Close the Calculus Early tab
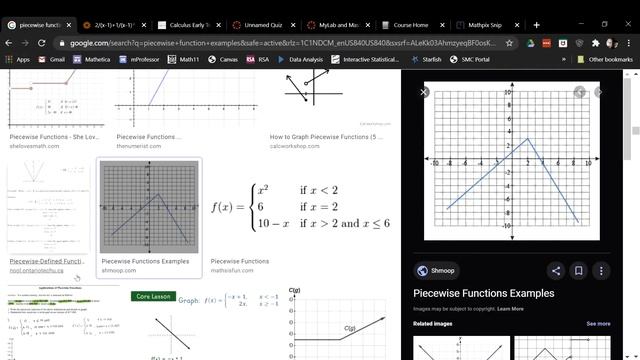This screenshot has height=360, width=640. (x=218, y=25)
